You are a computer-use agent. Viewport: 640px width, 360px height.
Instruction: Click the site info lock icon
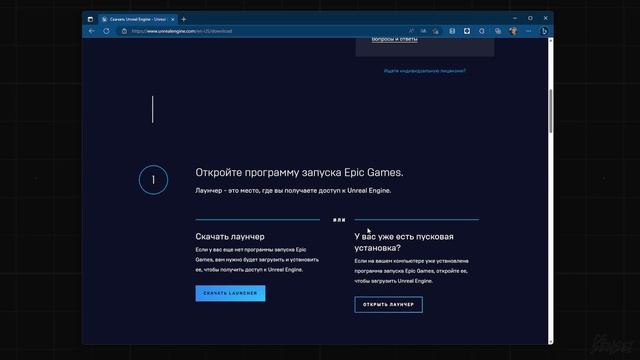point(124,31)
